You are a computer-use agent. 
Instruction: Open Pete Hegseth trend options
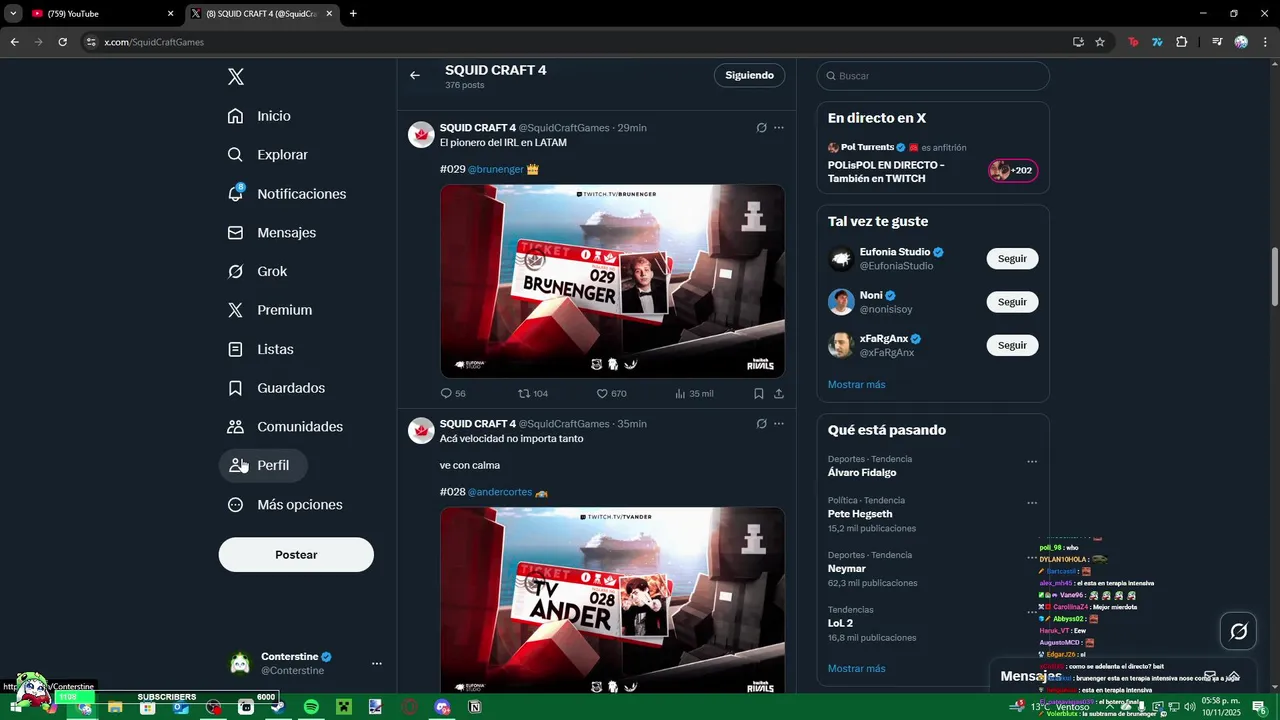(x=1032, y=503)
